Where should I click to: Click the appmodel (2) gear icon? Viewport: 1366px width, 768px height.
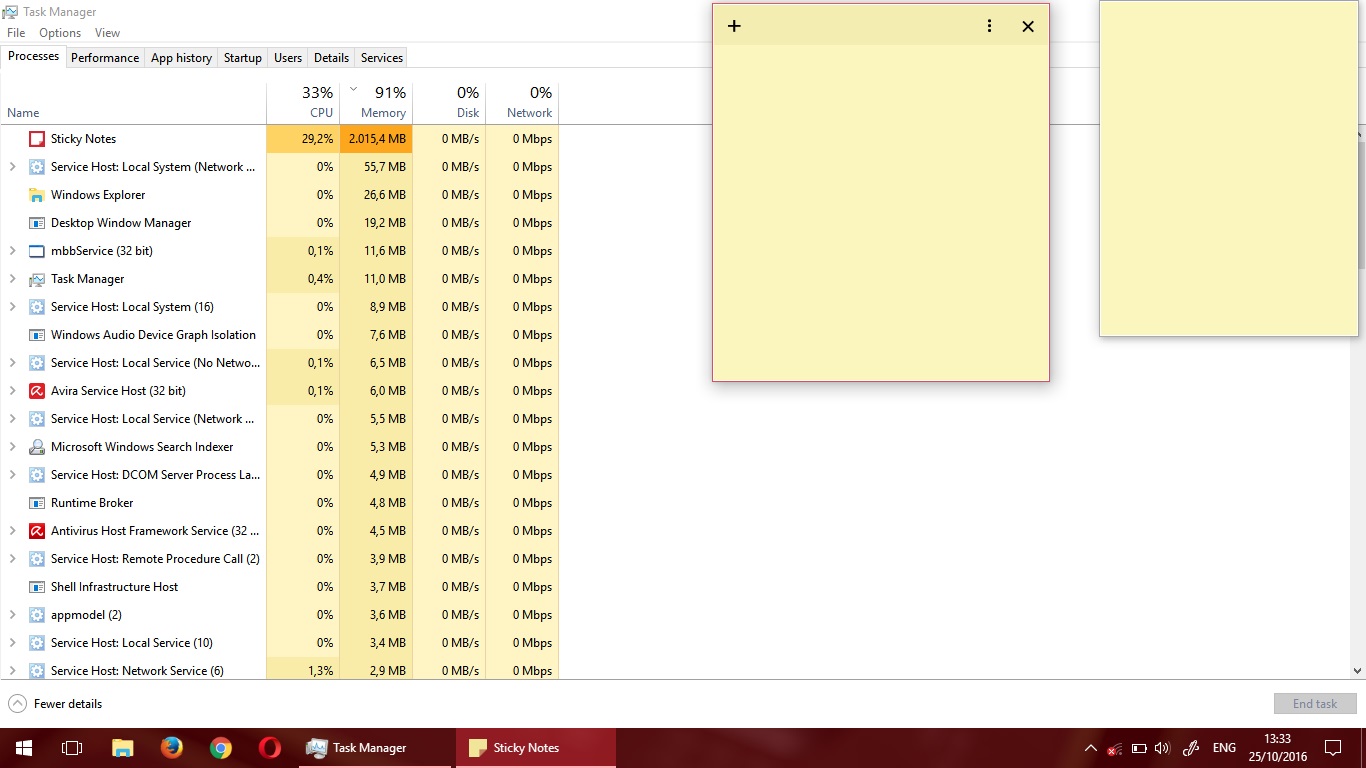click(37, 615)
